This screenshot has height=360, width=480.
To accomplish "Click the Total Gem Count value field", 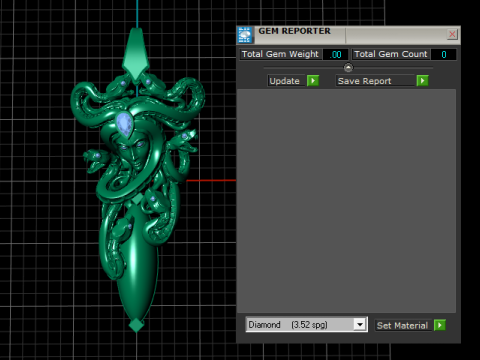I will coord(443,54).
